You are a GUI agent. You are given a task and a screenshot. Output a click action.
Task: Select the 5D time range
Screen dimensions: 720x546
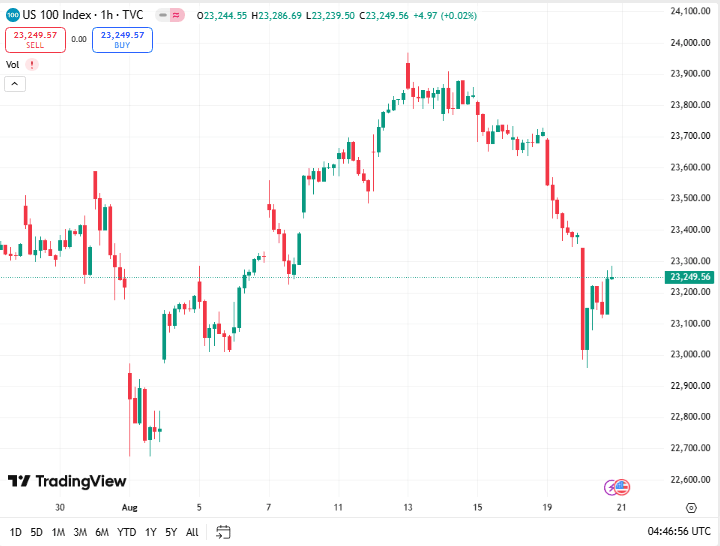click(36, 532)
